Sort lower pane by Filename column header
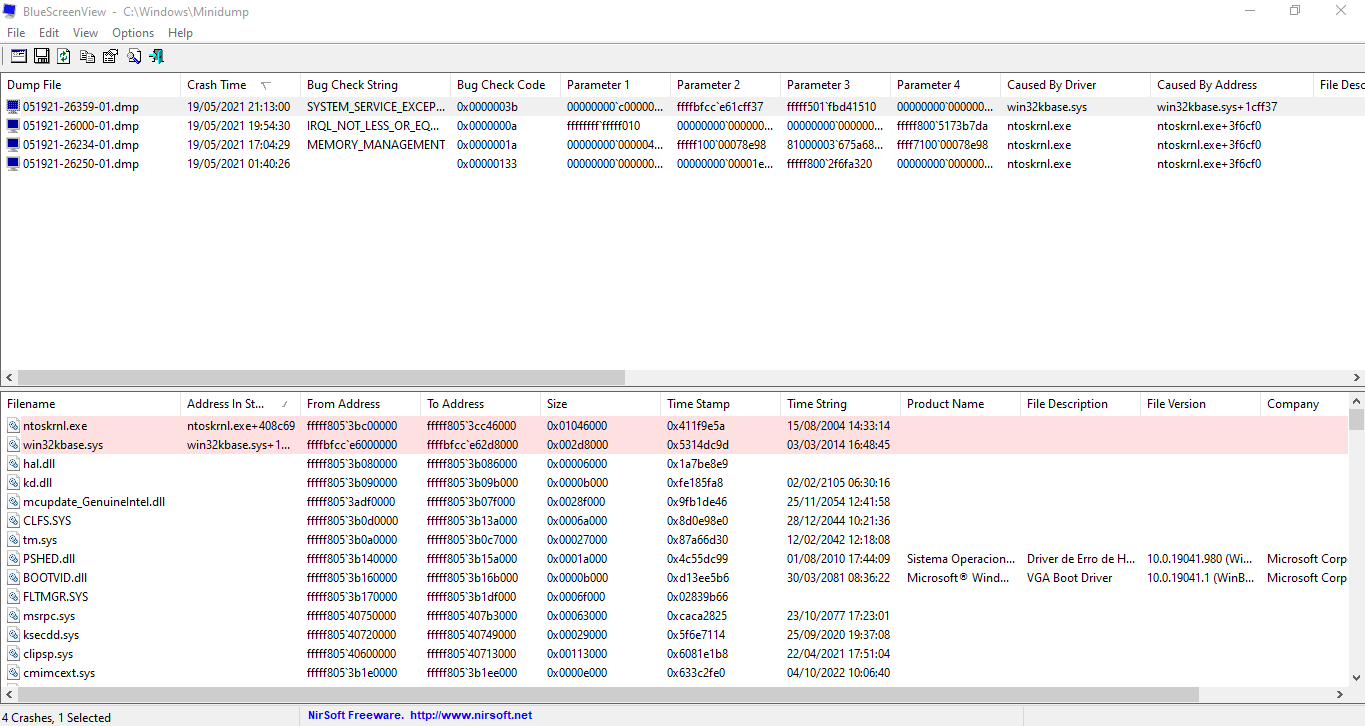1365x726 pixels. (90, 404)
